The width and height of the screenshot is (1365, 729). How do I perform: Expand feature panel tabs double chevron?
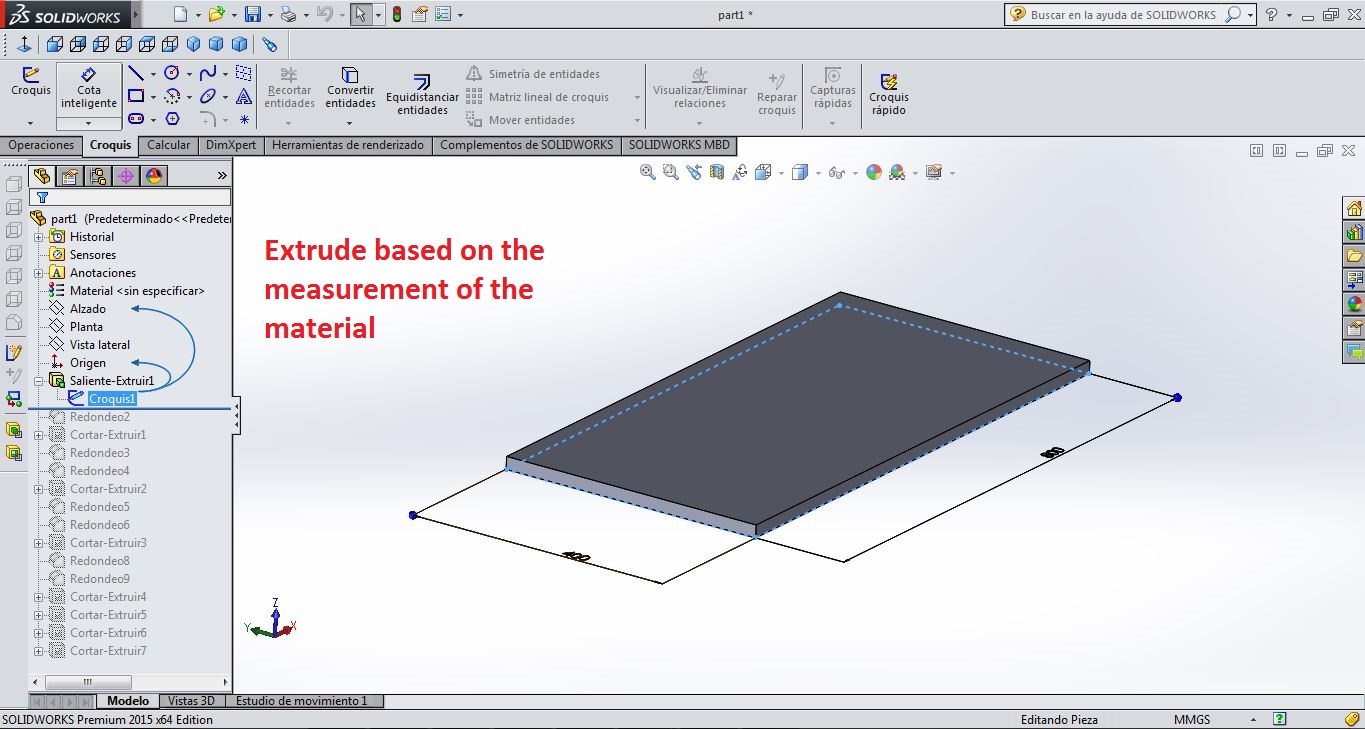pos(222,176)
